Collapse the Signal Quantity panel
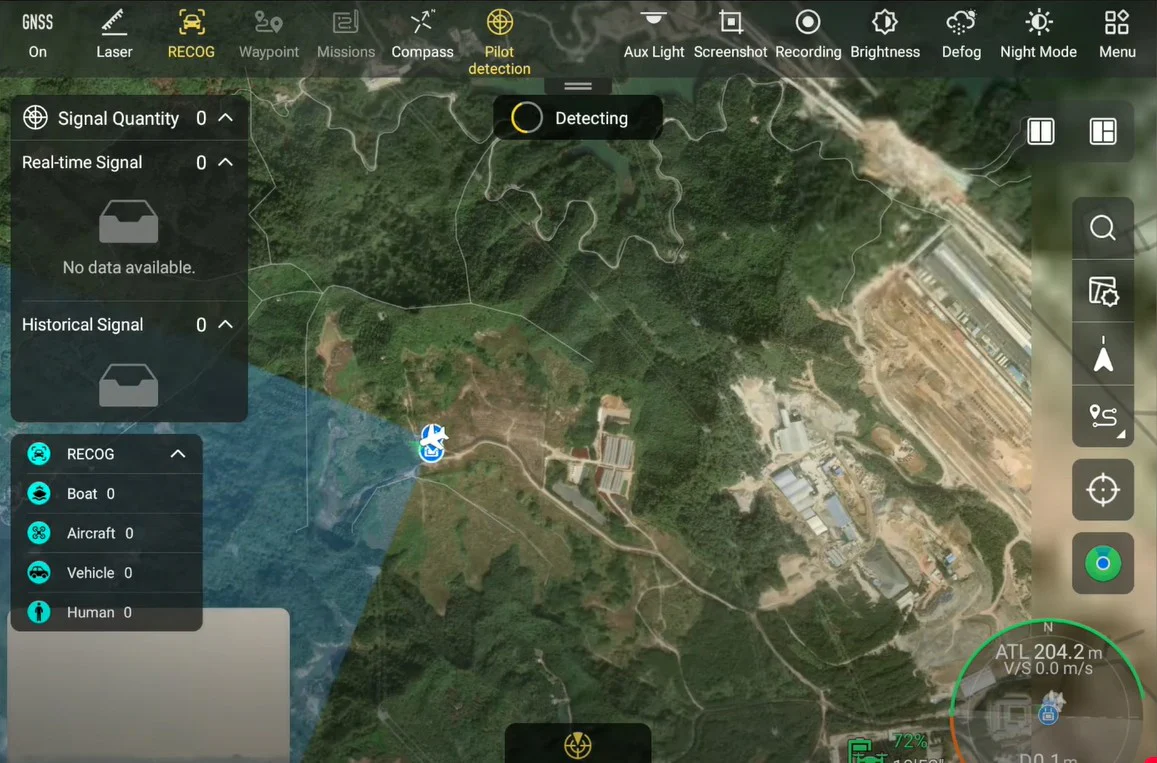The image size is (1157, 763). tap(226, 118)
